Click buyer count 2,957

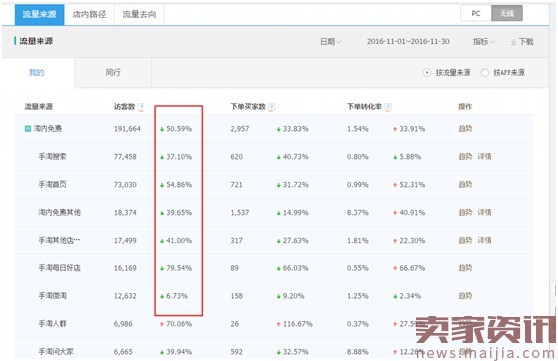tap(240, 129)
